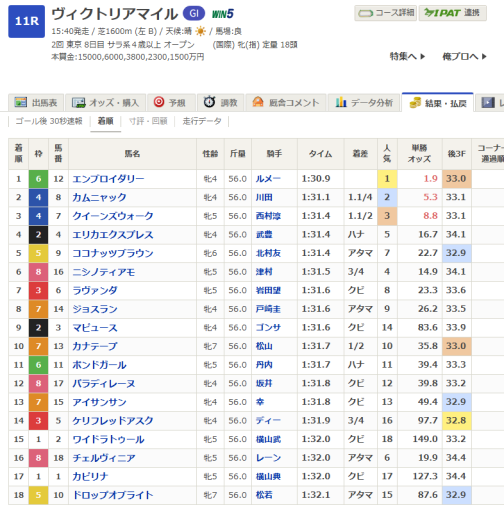Click the red target 予想 icon
The image size is (504, 512).
(159, 102)
